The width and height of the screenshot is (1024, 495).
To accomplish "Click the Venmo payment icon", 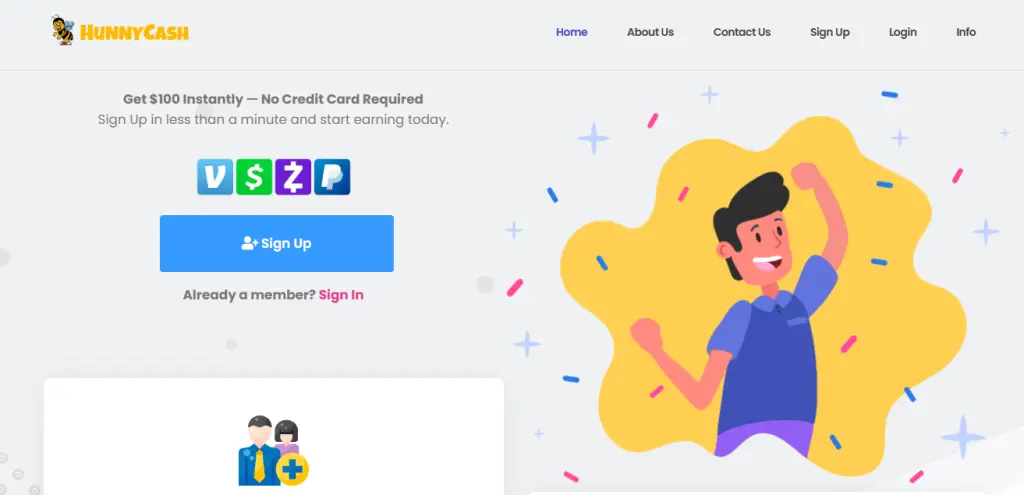I will point(215,177).
